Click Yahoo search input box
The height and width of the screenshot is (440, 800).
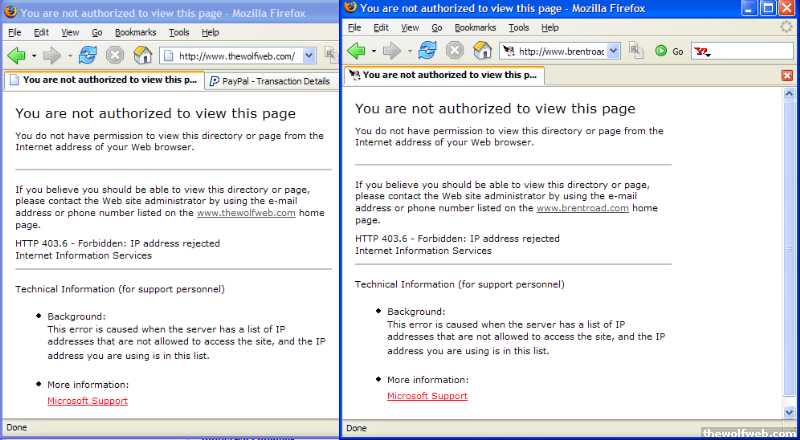coord(753,51)
